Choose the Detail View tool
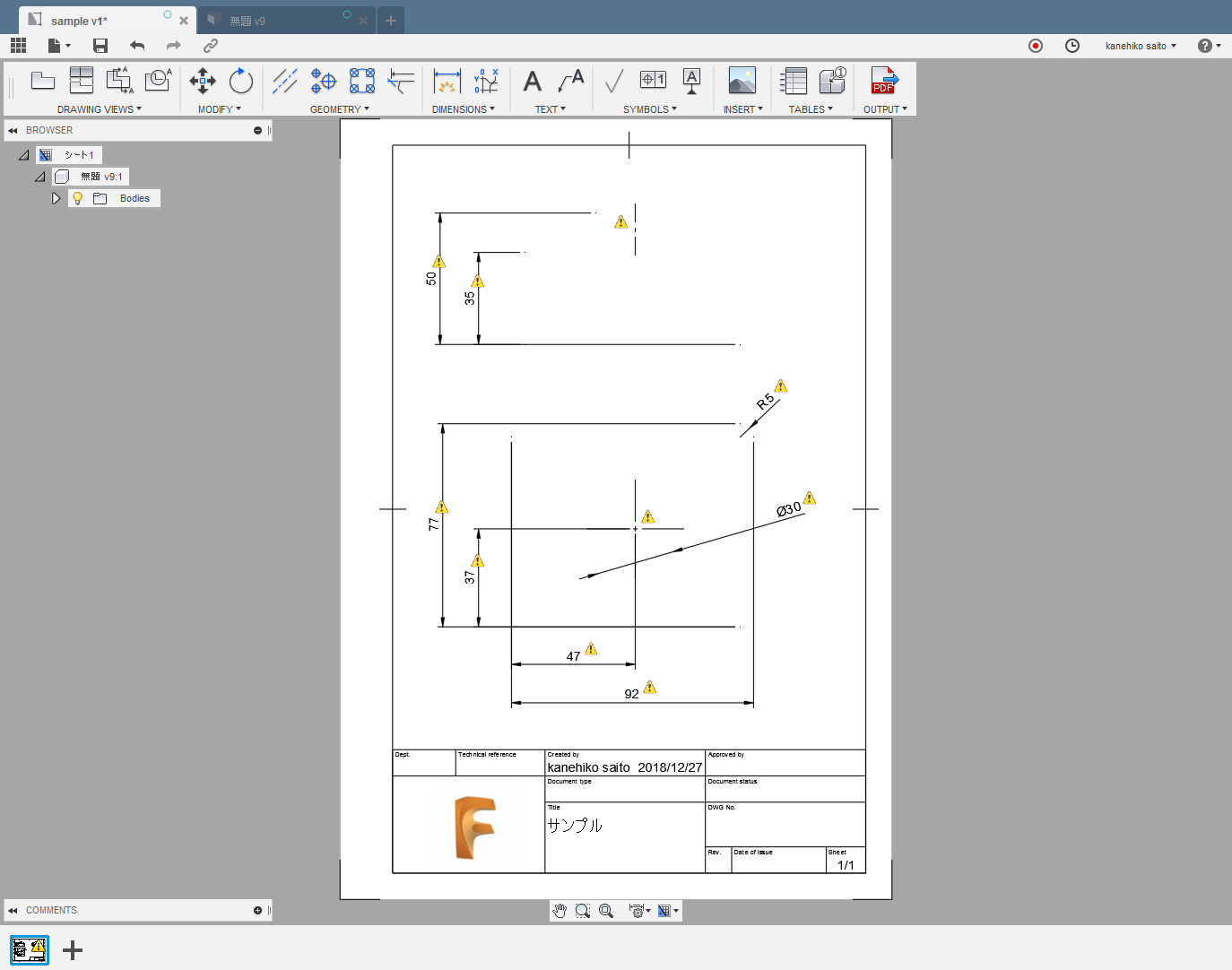This screenshot has width=1232, height=970. (159, 81)
